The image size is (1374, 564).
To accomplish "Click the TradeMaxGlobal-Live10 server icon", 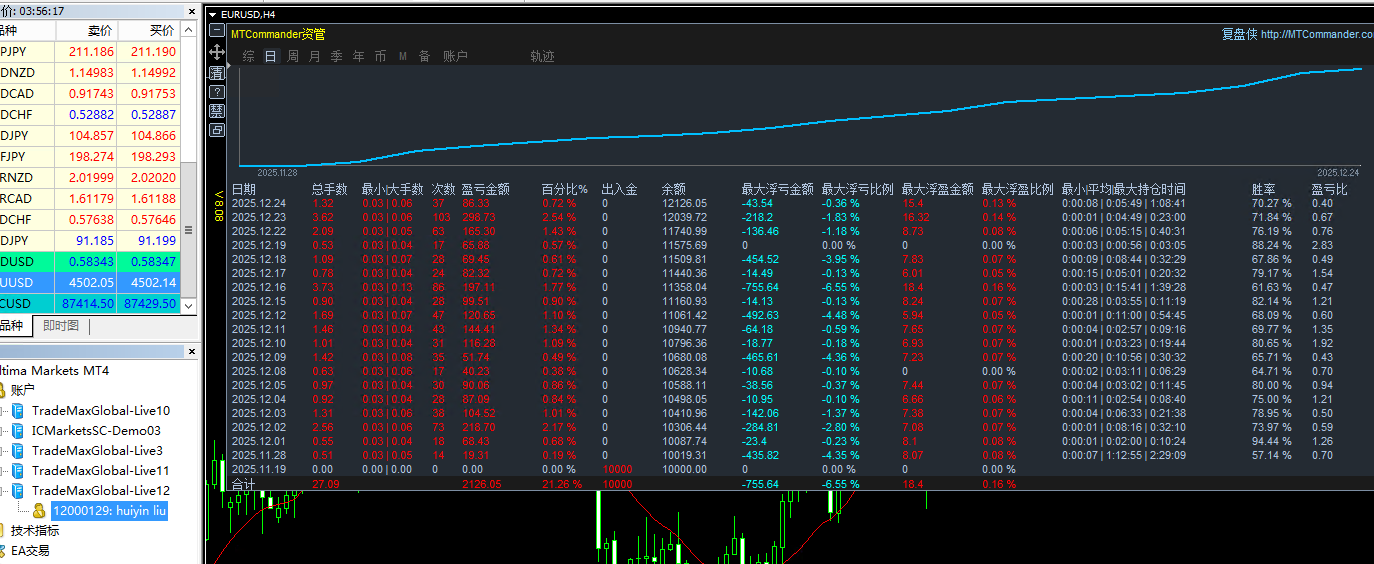I will (18, 411).
